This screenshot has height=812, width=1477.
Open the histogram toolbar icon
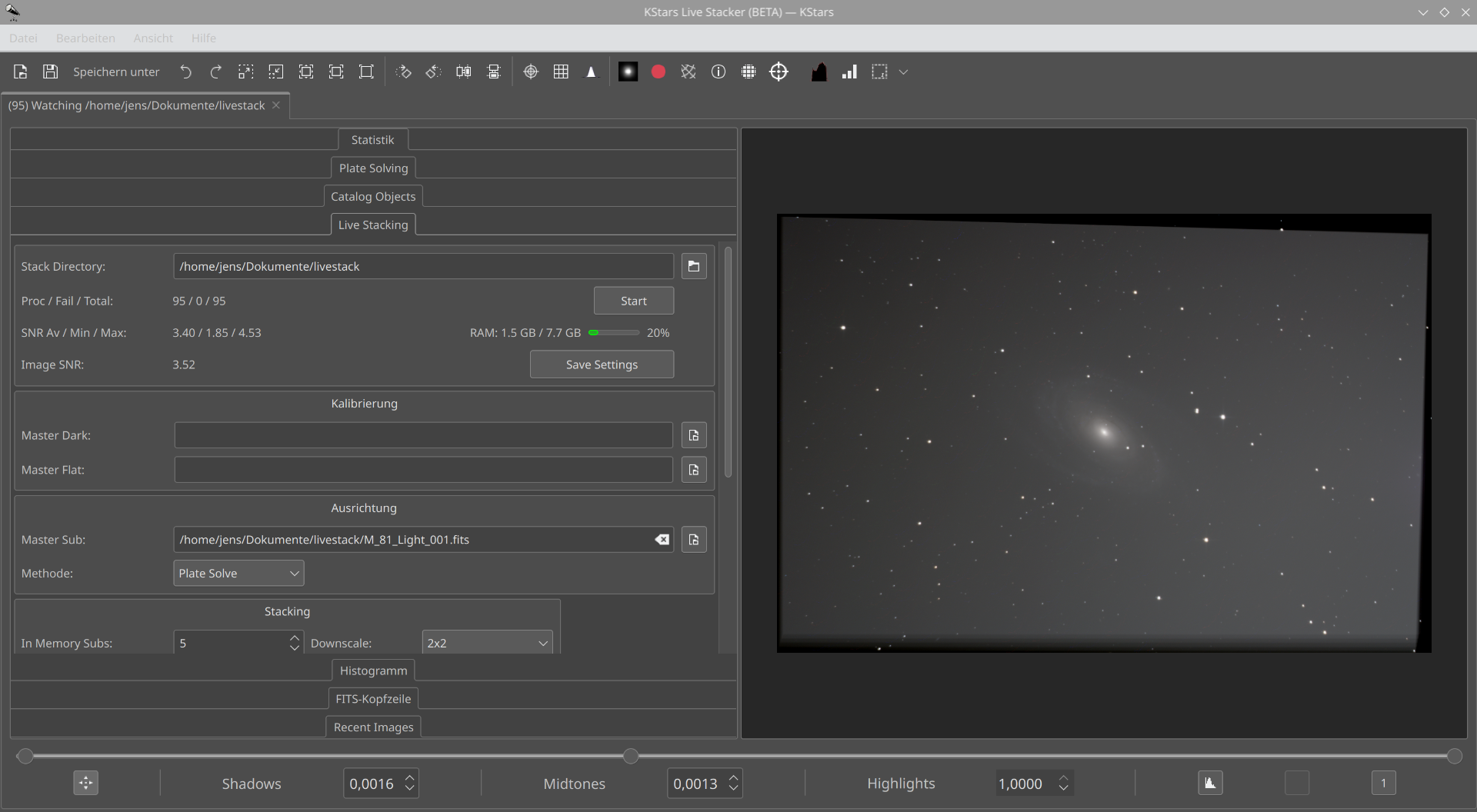(x=819, y=72)
